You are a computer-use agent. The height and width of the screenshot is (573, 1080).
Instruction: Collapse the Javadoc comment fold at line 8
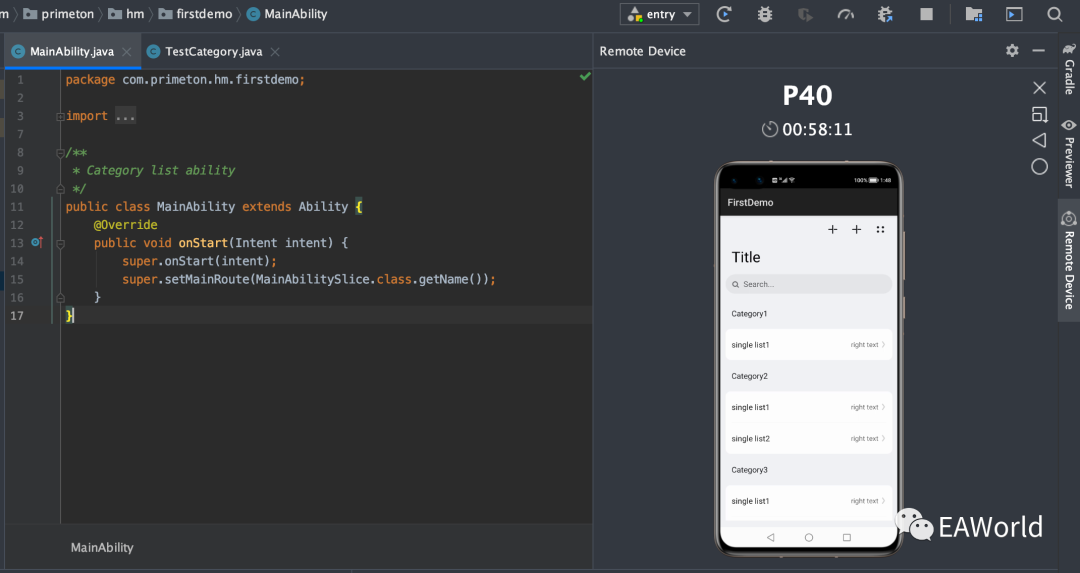pyautogui.click(x=61, y=153)
